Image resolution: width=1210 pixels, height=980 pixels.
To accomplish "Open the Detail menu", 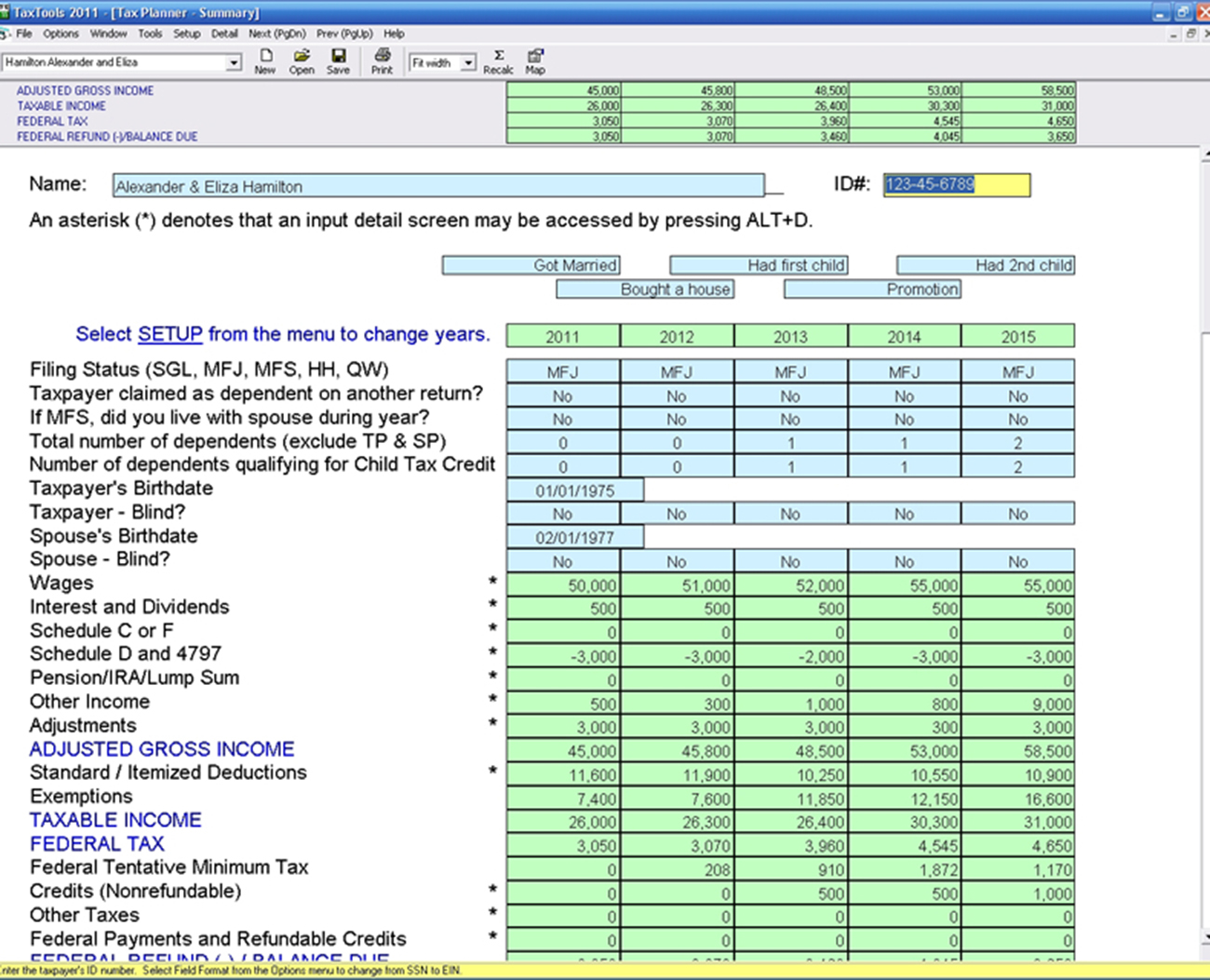I will (x=224, y=34).
